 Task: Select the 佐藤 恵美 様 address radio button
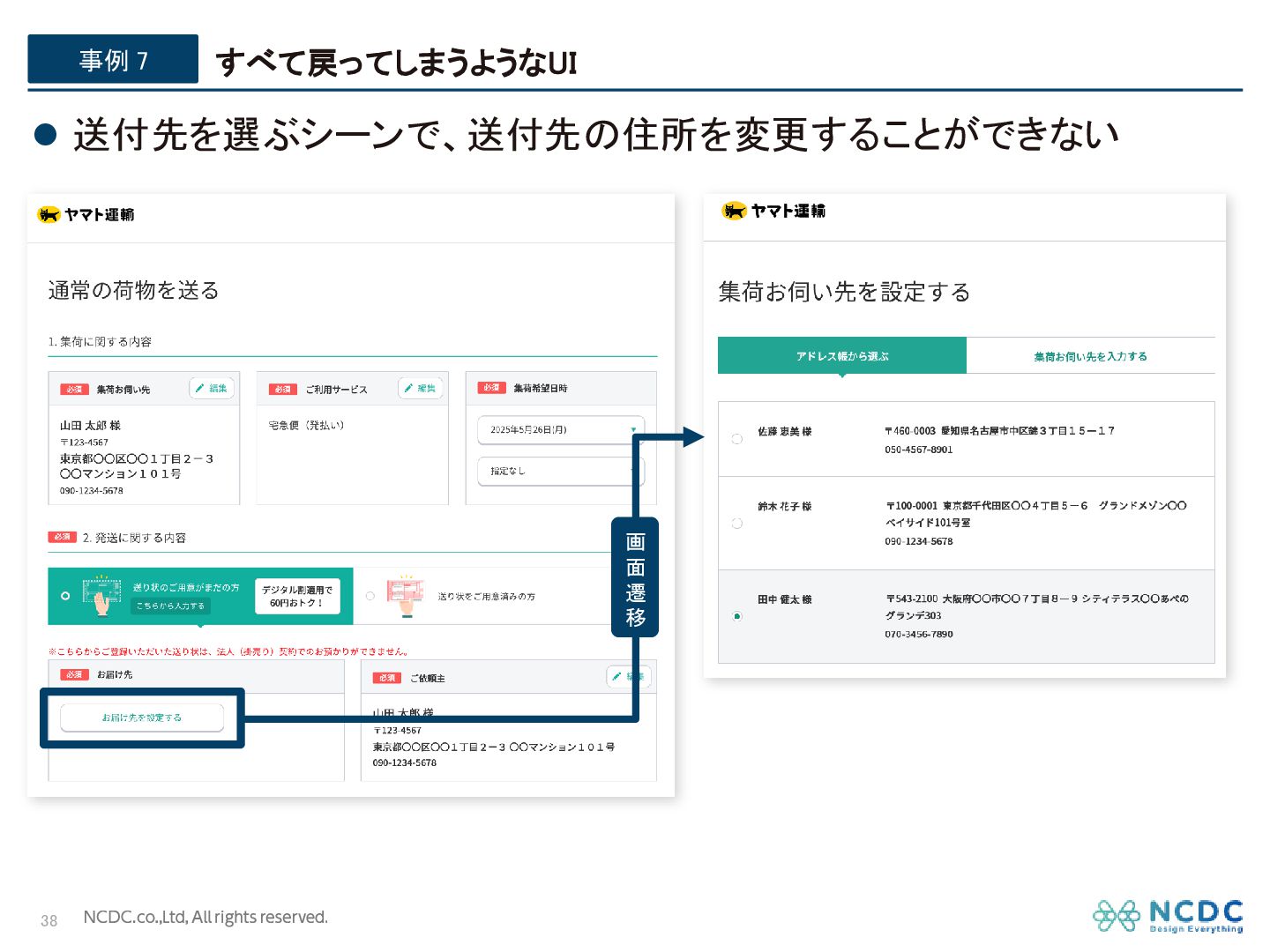(737, 439)
